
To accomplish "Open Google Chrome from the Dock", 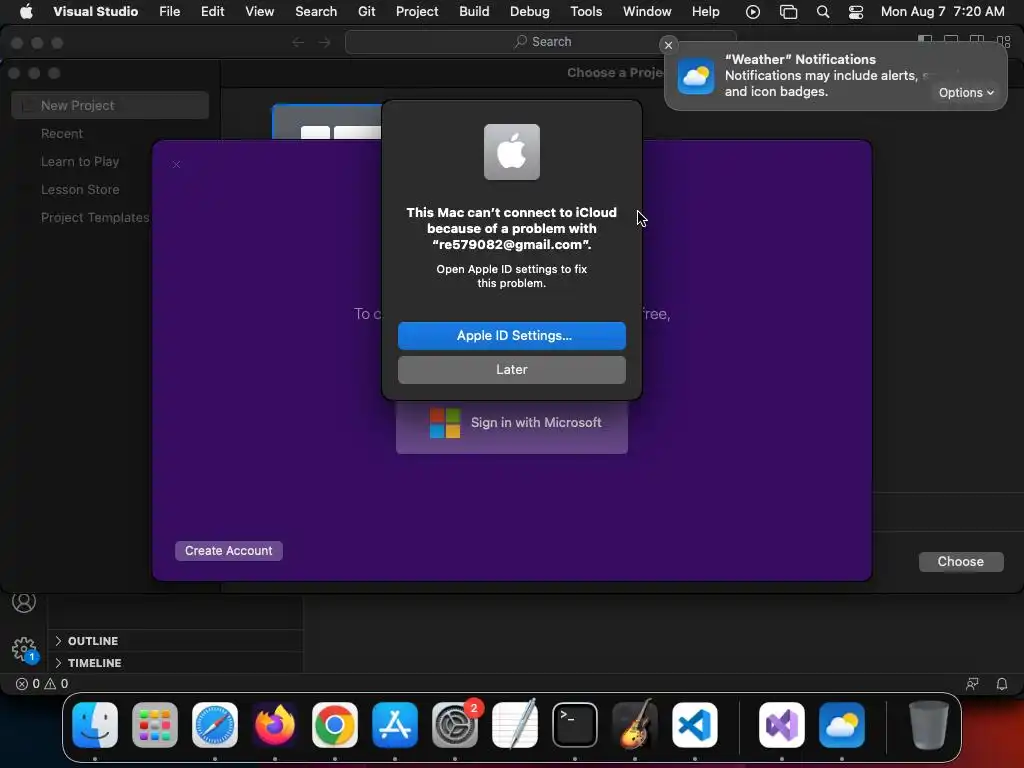I will pyautogui.click(x=335, y=725).
